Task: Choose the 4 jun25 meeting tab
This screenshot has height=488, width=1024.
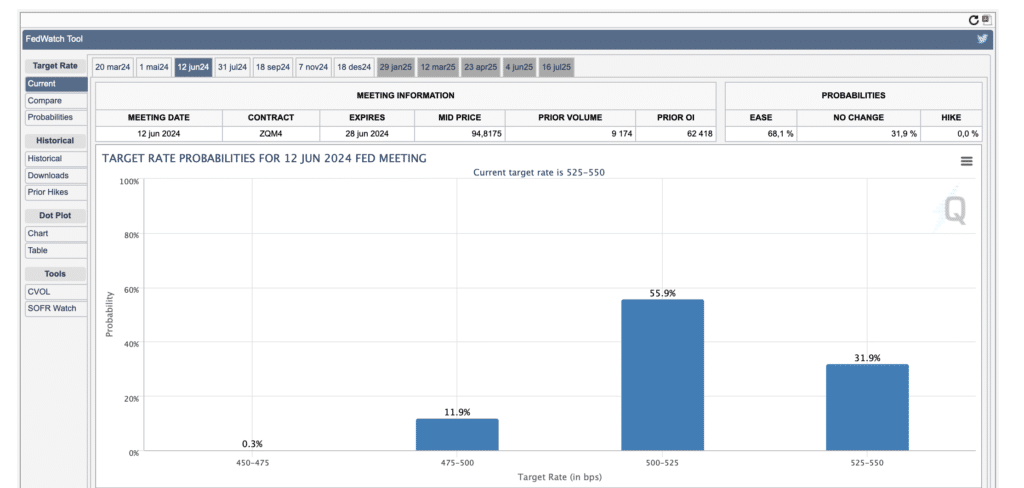Action: tap(519, 67)
